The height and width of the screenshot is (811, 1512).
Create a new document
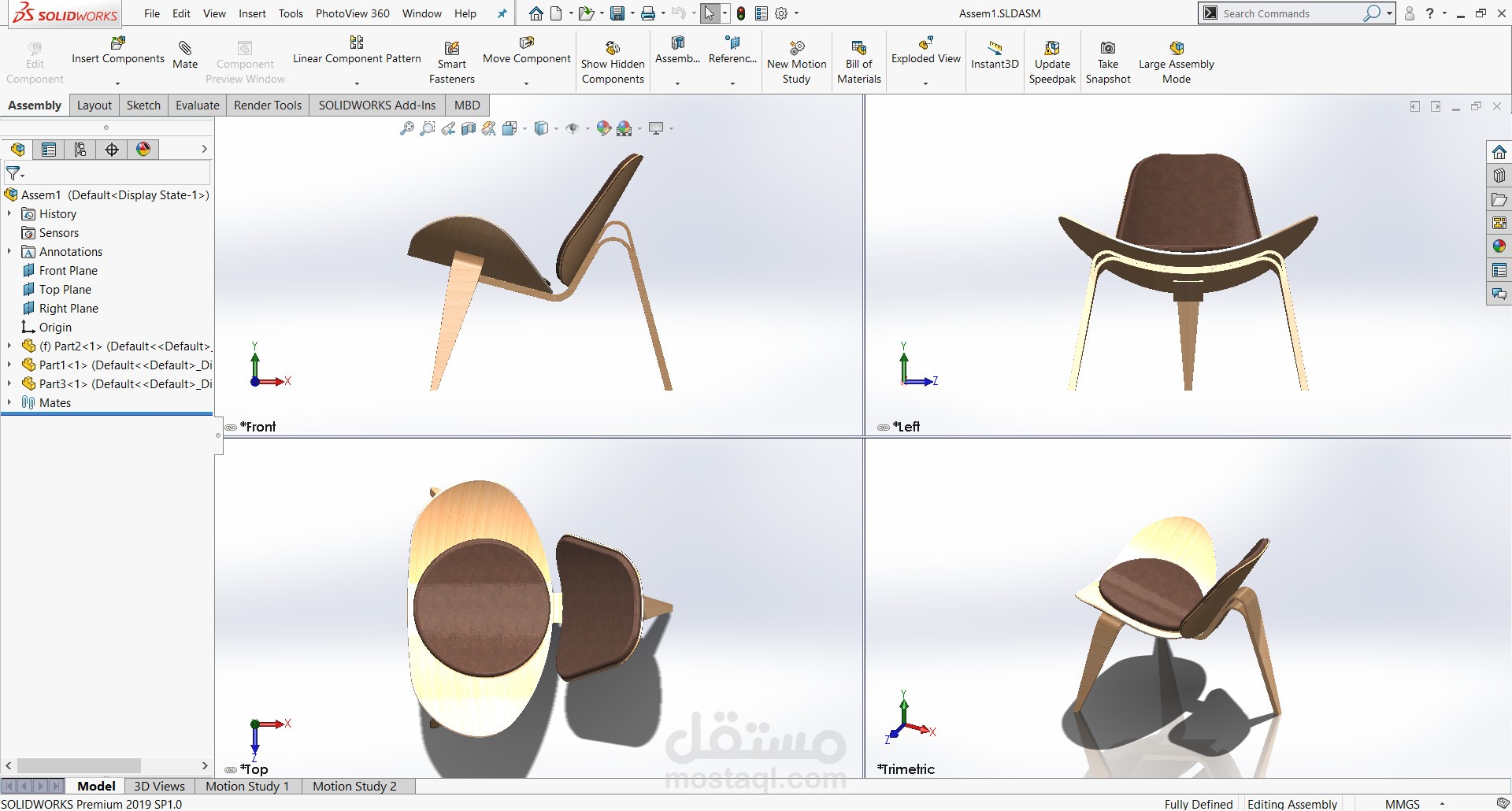tap(557, 13)
